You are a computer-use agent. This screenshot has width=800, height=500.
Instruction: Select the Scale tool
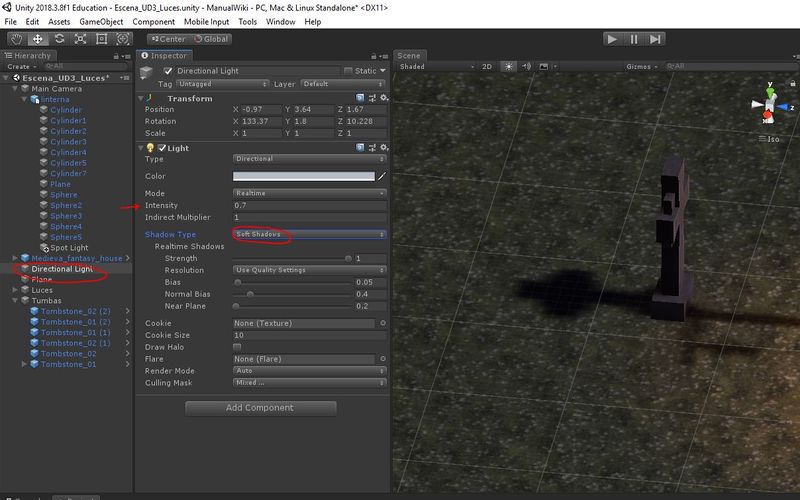[81, 39]
